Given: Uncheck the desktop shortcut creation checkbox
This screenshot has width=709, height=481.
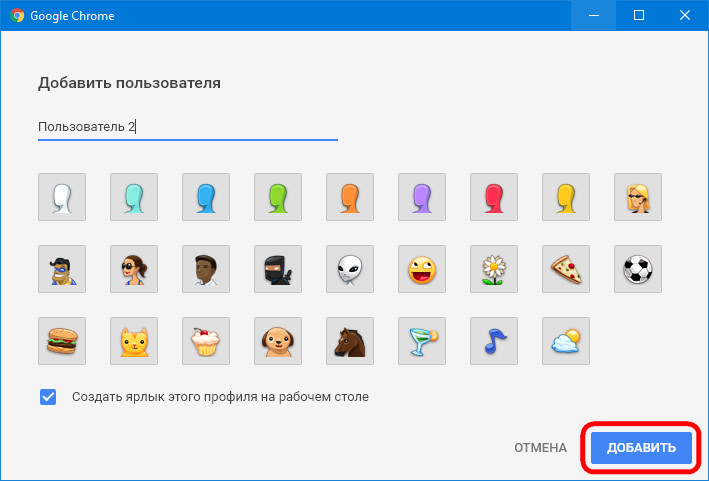Looking at the screenshot, I should (x=48, y=397).
